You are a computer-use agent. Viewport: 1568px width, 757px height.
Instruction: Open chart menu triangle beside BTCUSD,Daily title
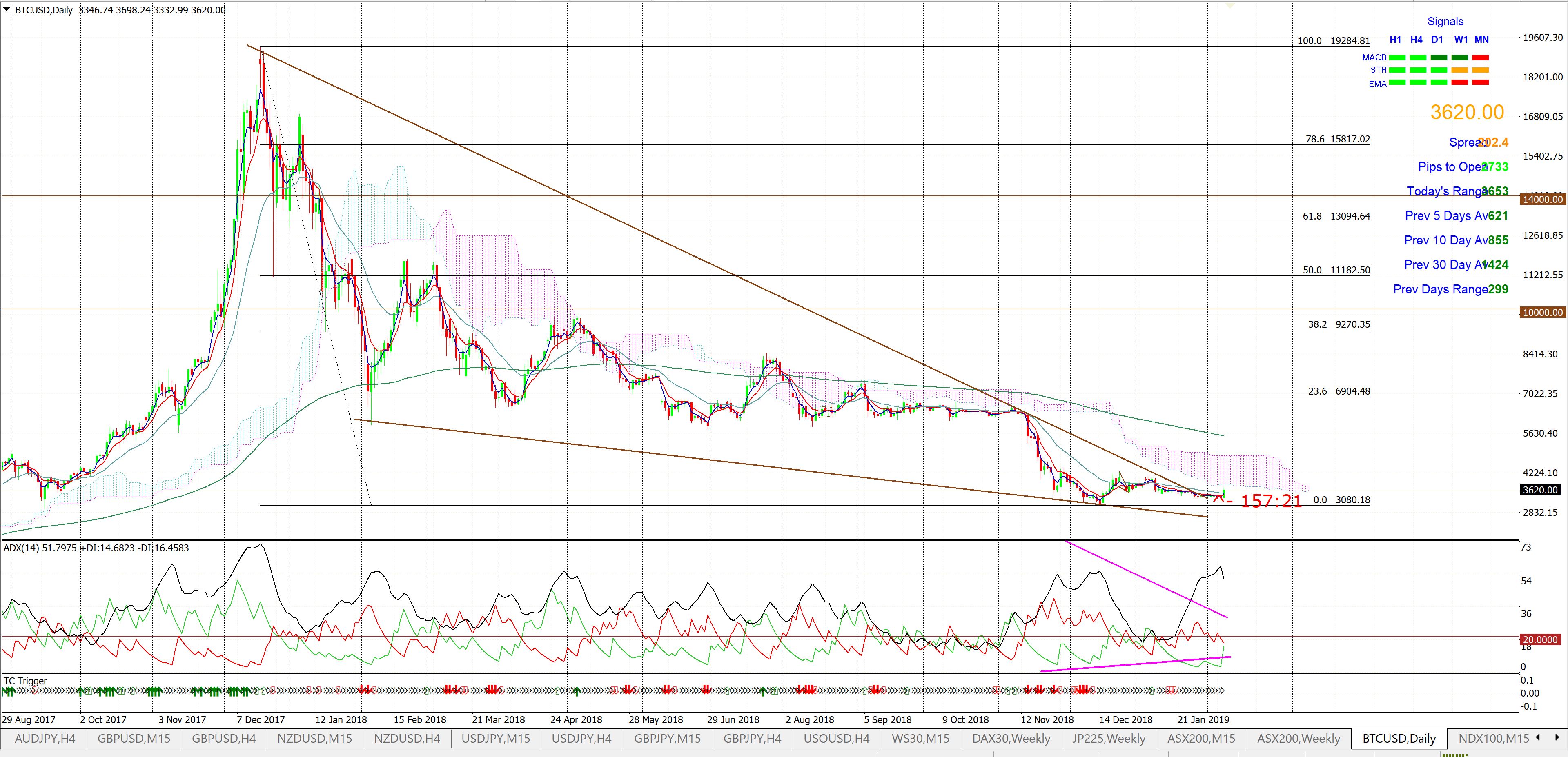[x=7, y=9]
